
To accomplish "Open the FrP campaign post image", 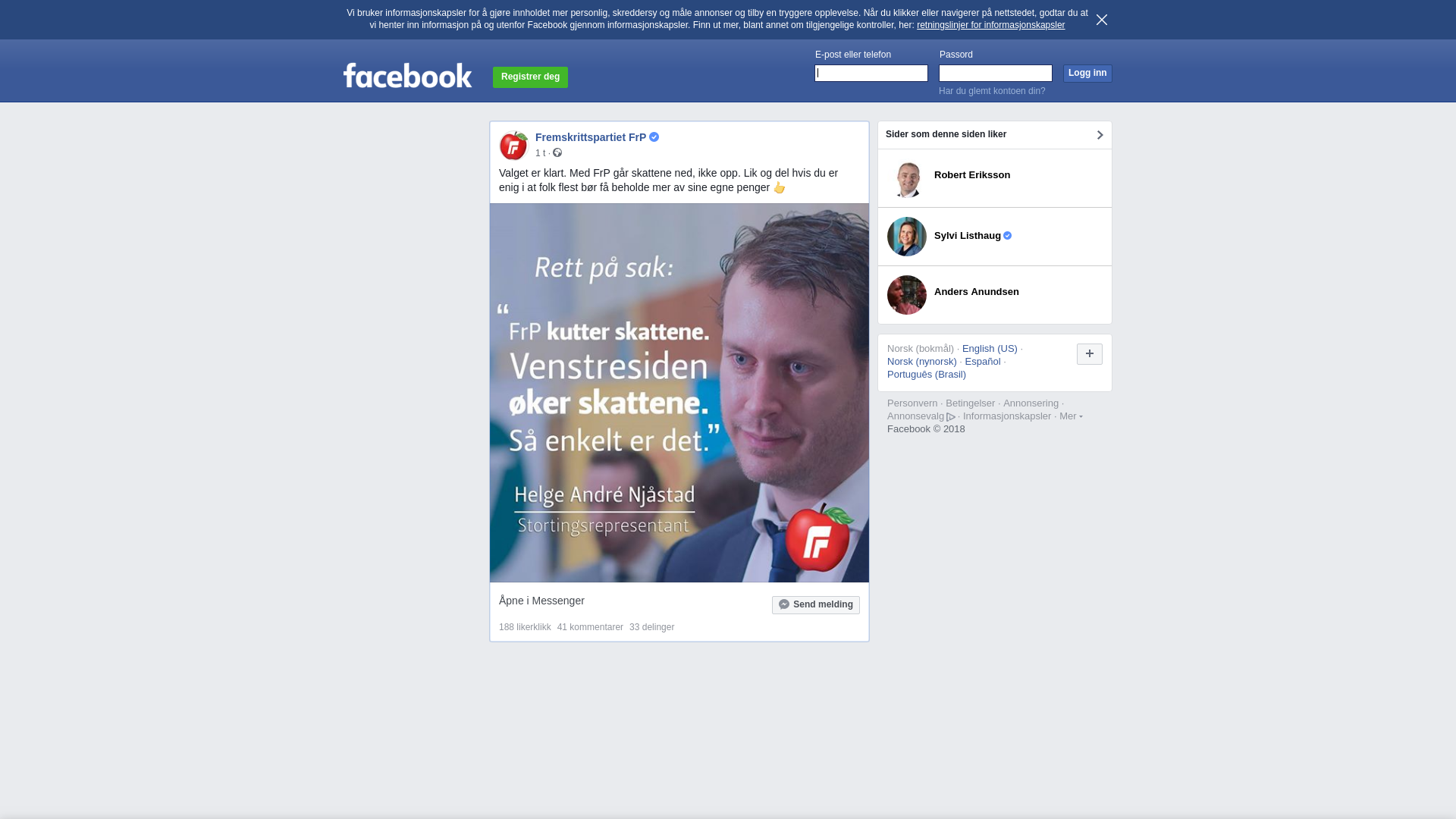I will pyautogui.click(x=679, y=393).
